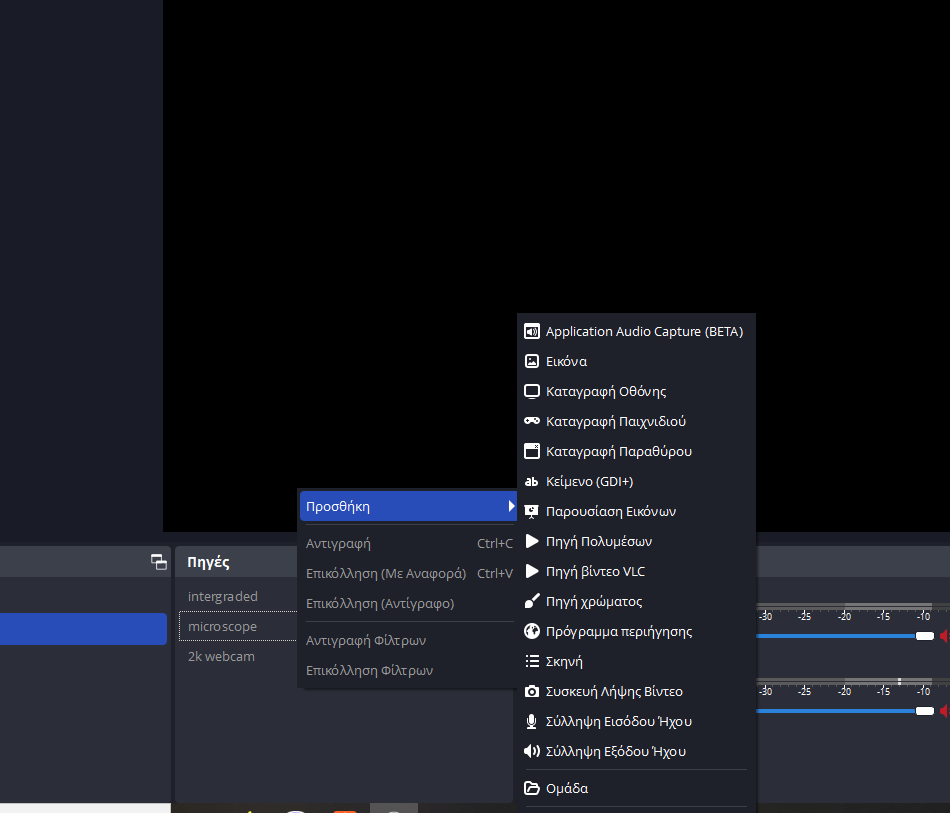This screenshot has height=813, width=950.
Task: Add a Καταγραφή Παιχνιδιού source
Action: [636, 421]
